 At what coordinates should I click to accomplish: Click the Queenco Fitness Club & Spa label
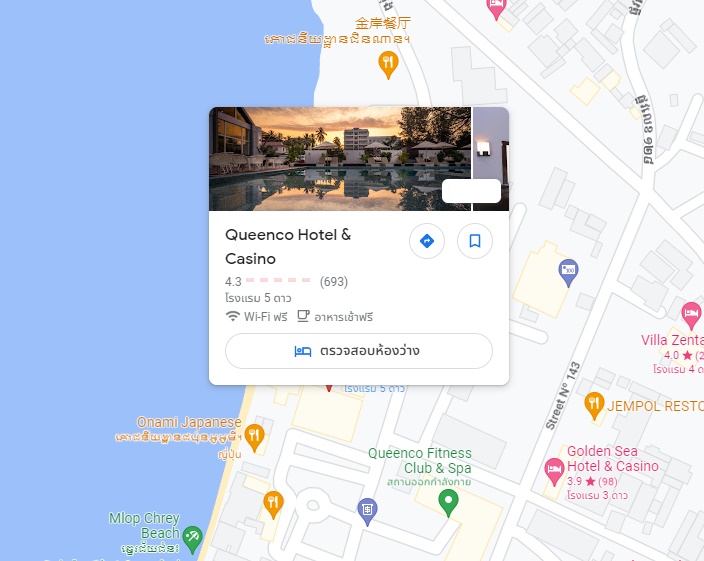tap(420, 460)
